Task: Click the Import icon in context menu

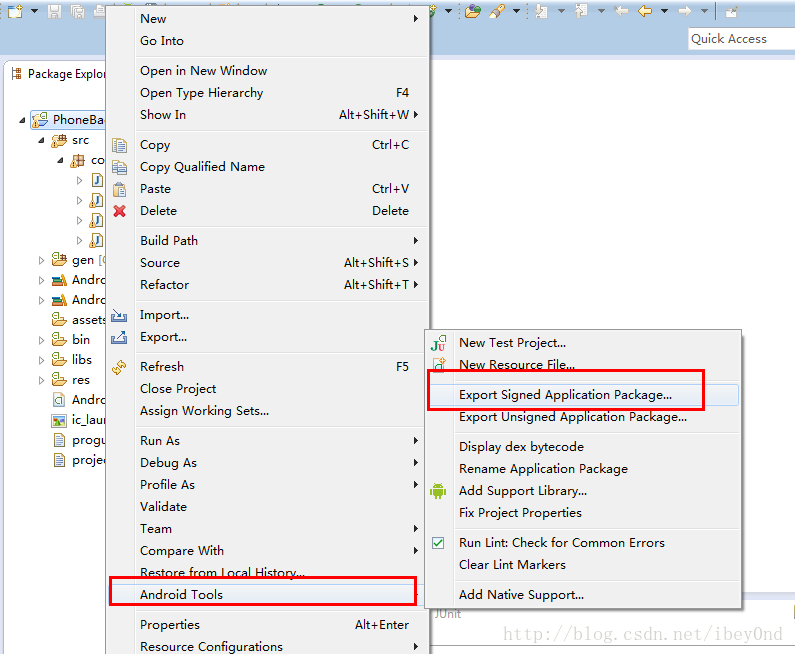Action: (120, 315)
